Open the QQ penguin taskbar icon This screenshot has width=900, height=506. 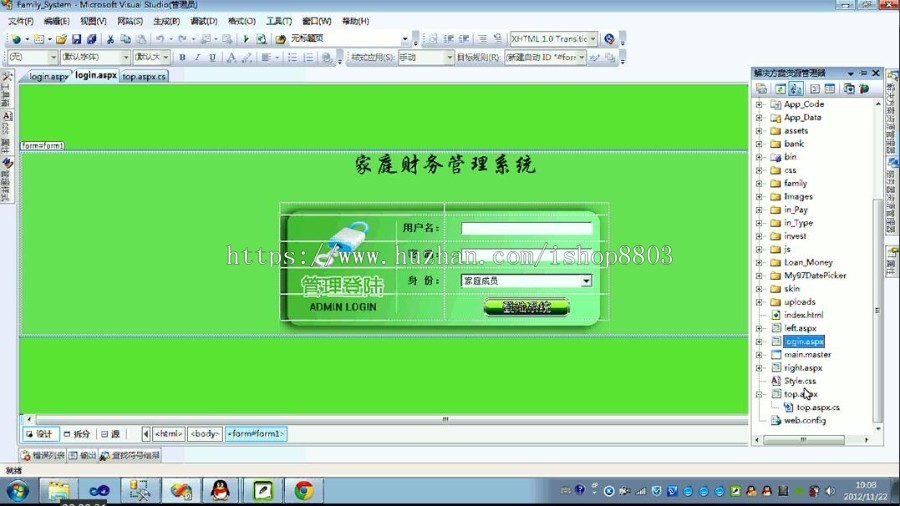[220, 491]
